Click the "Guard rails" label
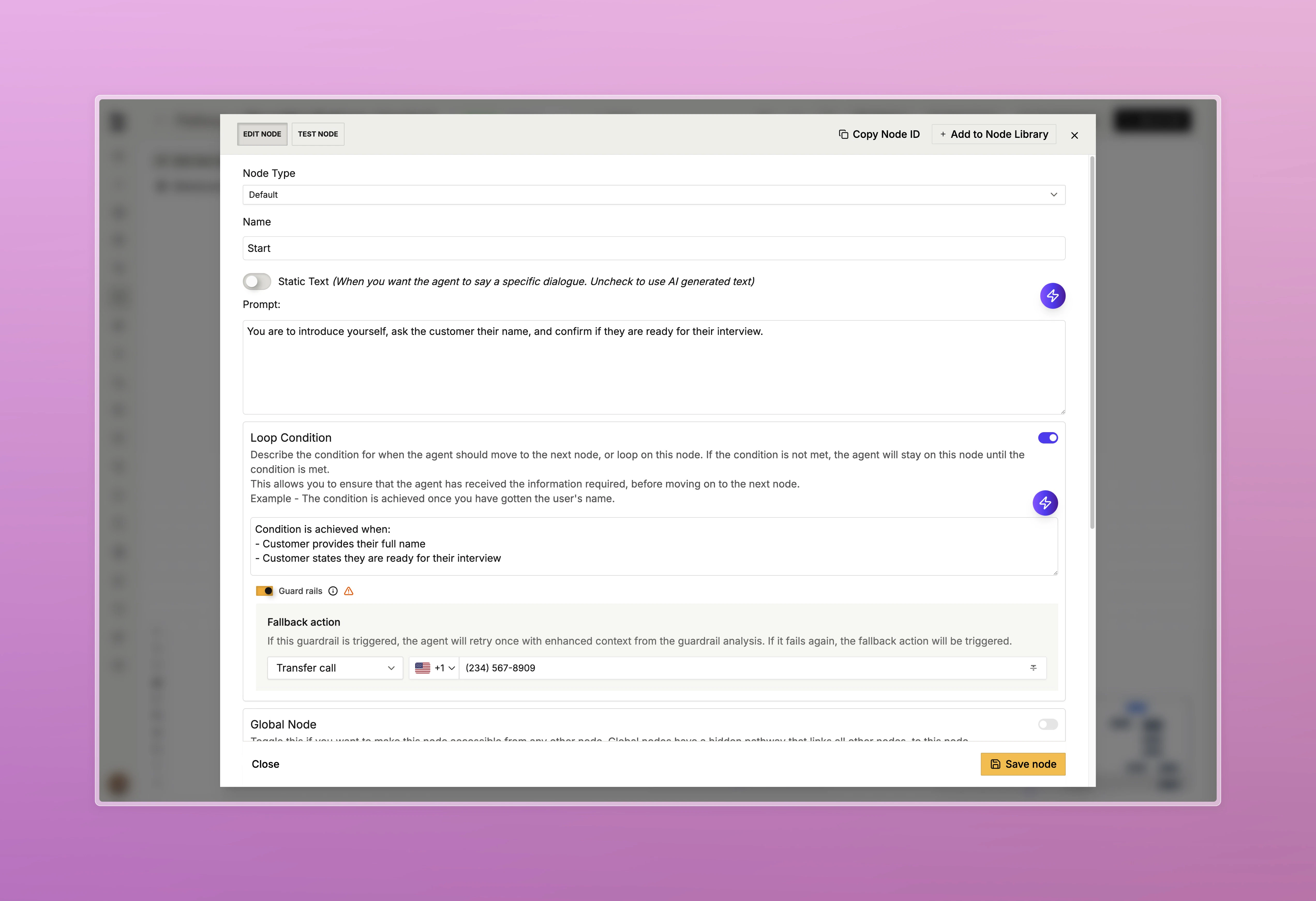Viewport: 1316px width, 901px height. 300,591
